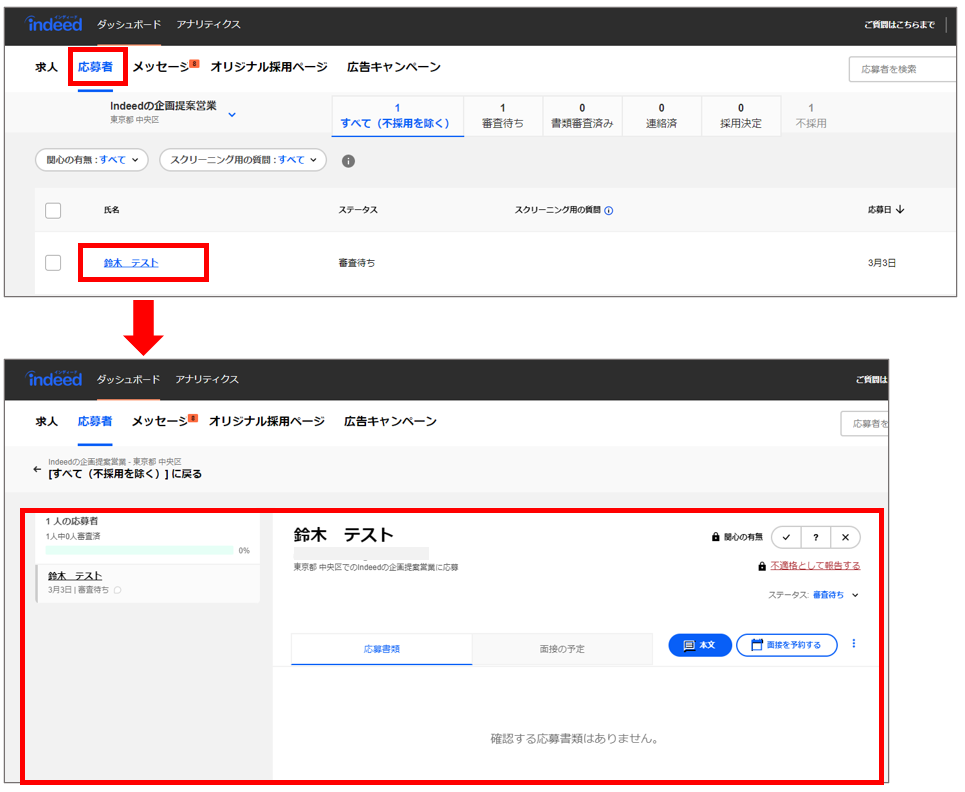Click the back arrow beside に戻る
Screen dimensions: 965x792
point(37,469)
